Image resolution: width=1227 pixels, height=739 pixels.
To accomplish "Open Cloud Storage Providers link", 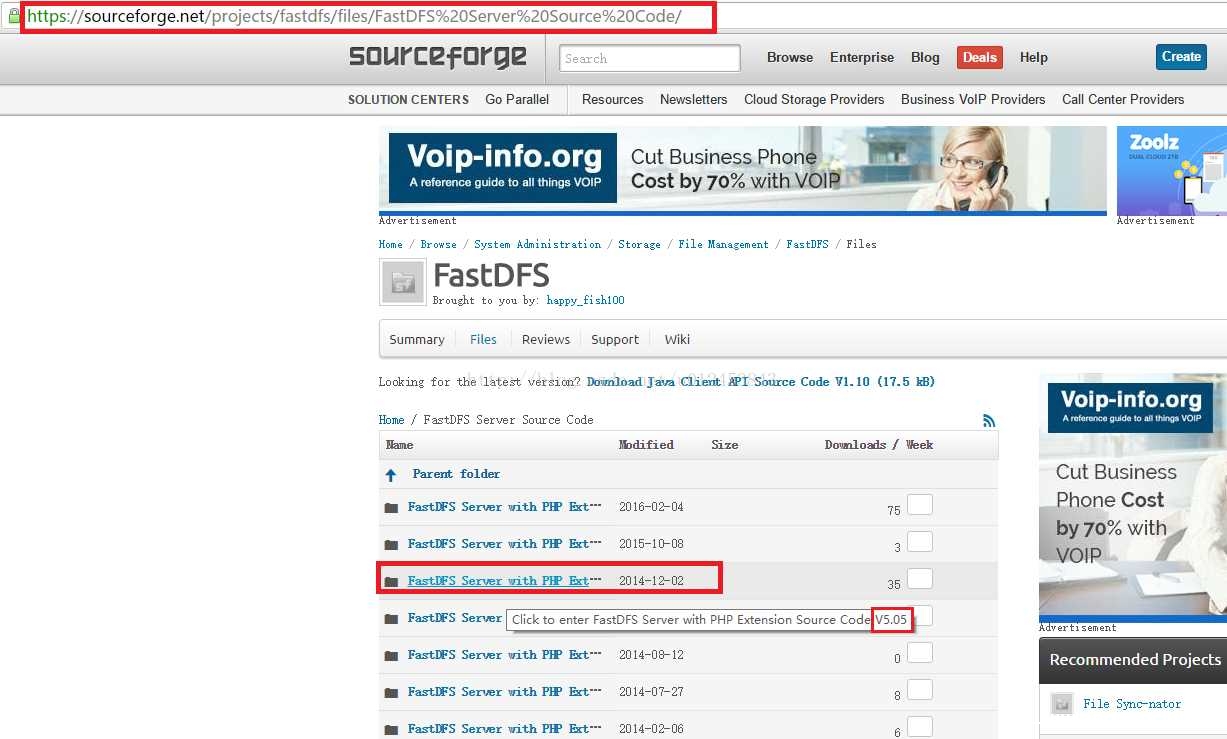I will pyautogui.click(x=814, y=99).
